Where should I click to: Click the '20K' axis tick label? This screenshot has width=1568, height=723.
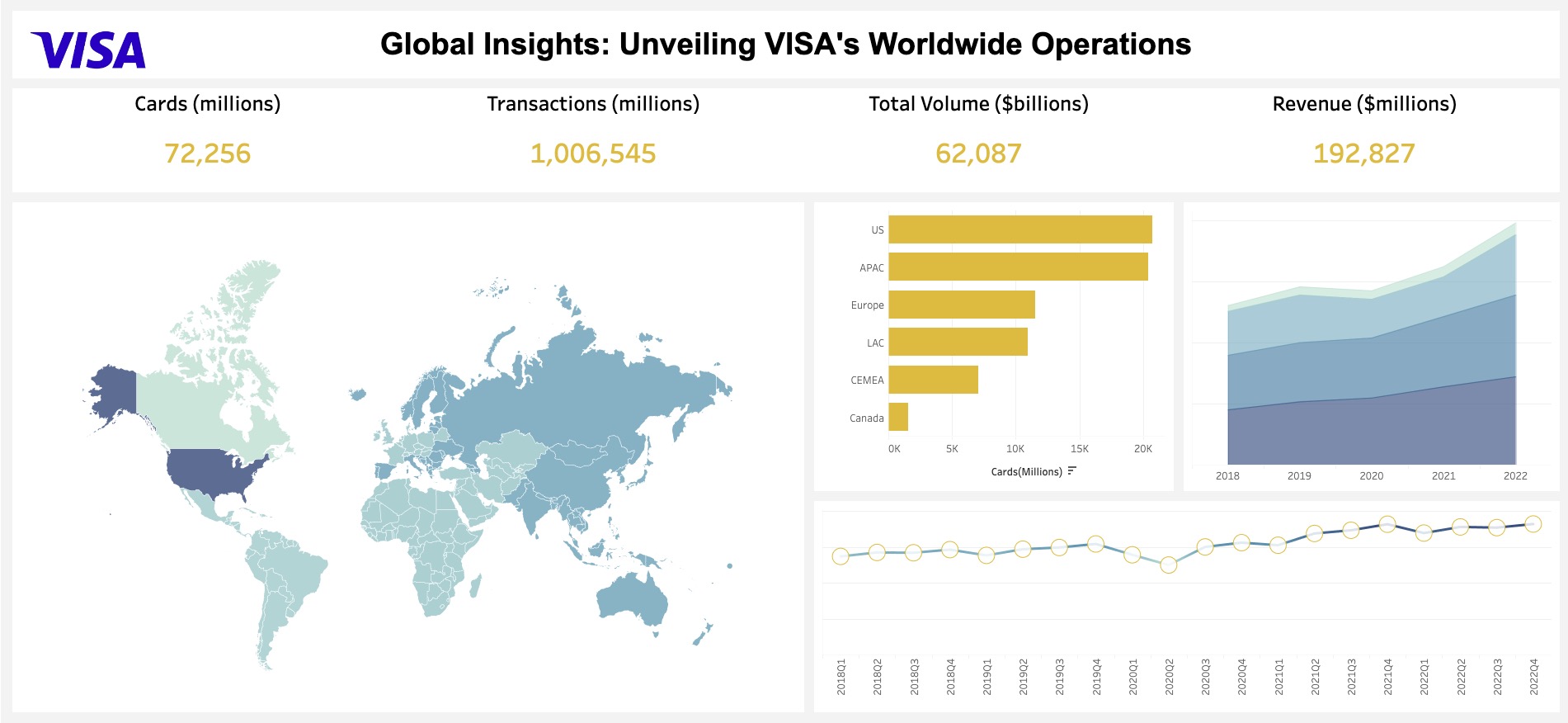[x=1143, y=449]
